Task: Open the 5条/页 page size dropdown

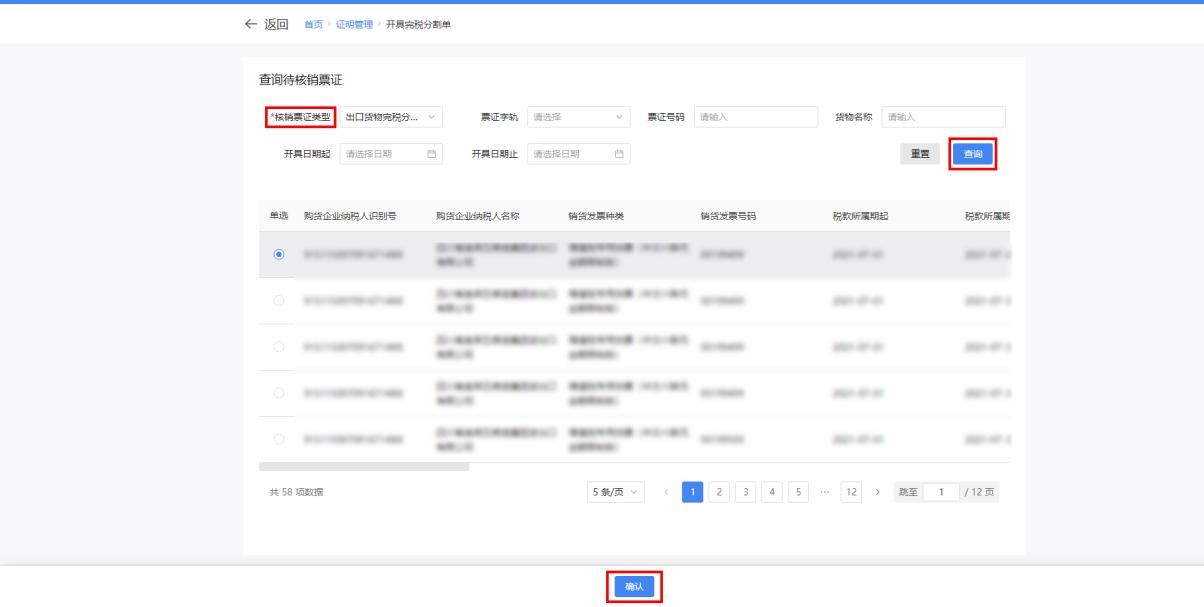Action: point(616,491)
